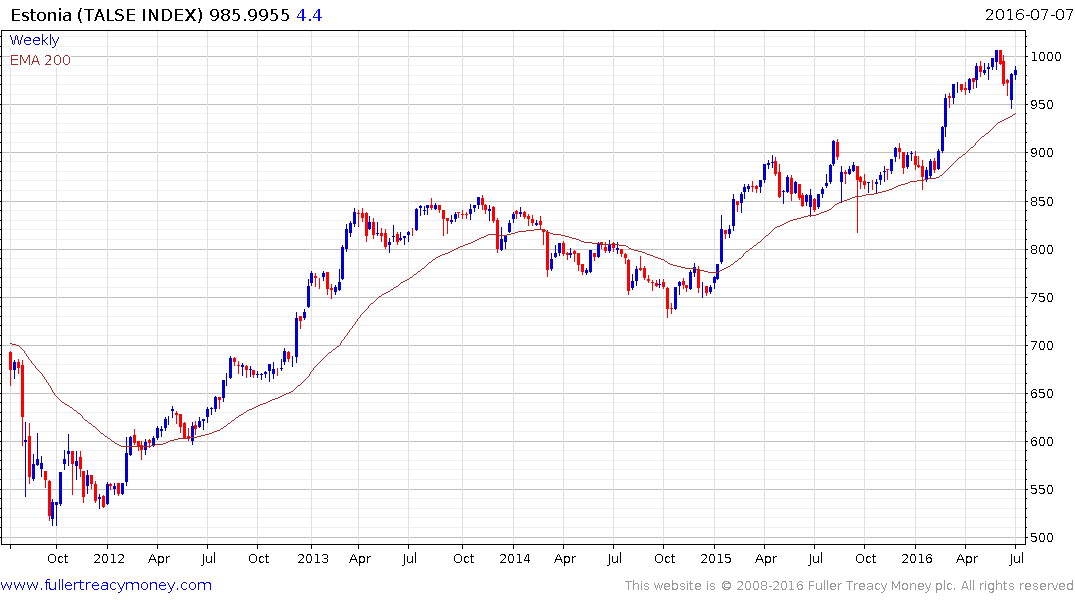Click the 1000 price axis label

(x=1046, y=56)
